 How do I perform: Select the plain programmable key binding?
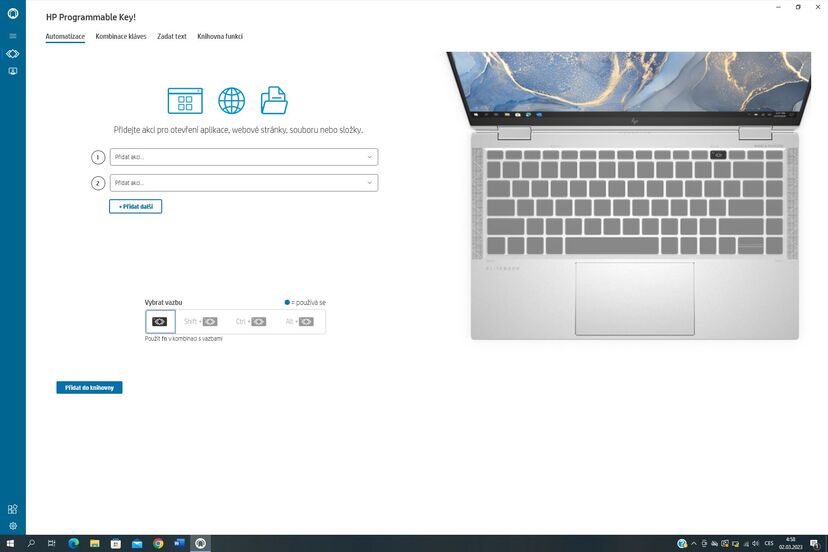click(160, 321)
